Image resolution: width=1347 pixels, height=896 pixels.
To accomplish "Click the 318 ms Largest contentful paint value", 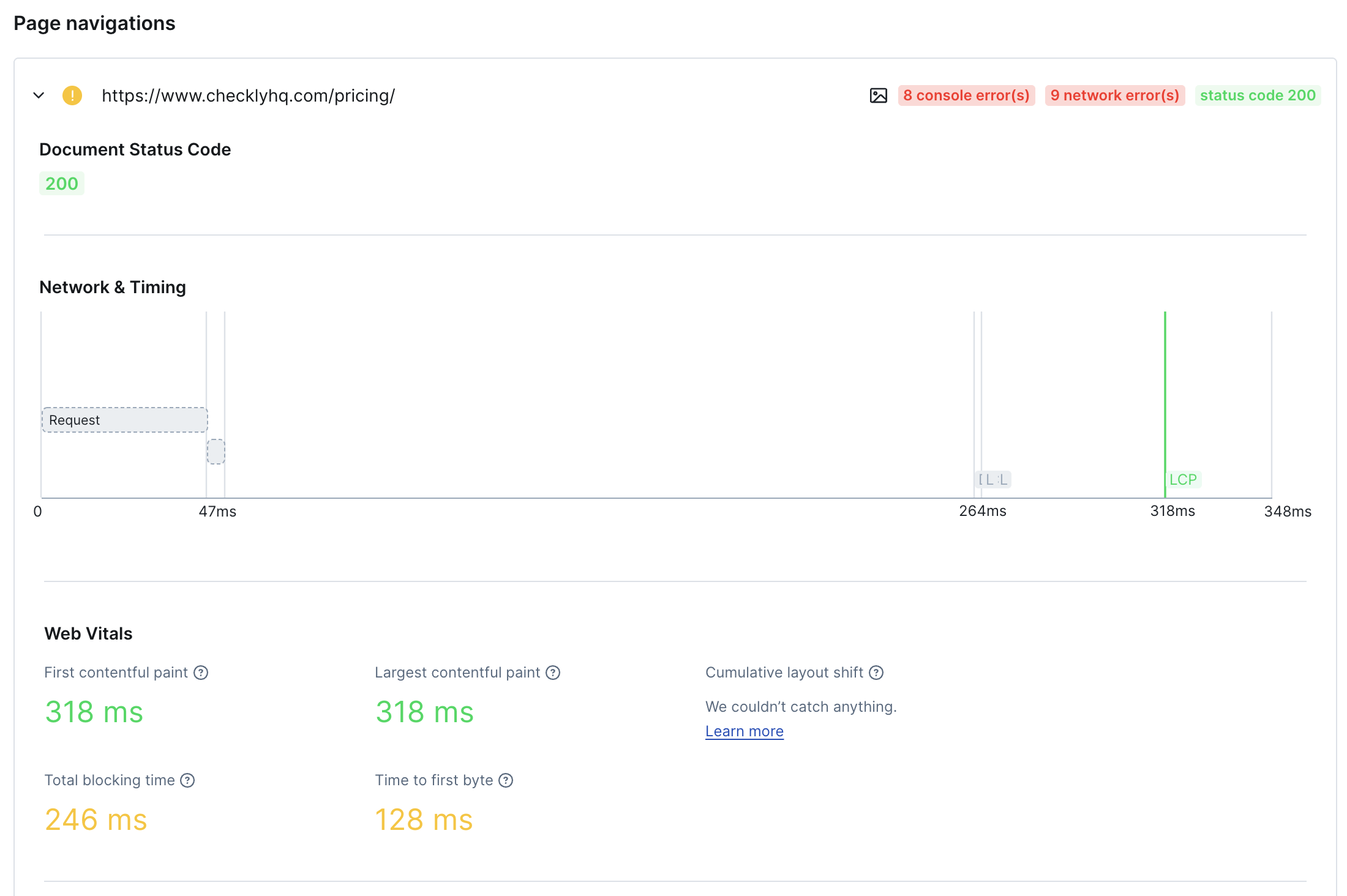I will 424,712.
